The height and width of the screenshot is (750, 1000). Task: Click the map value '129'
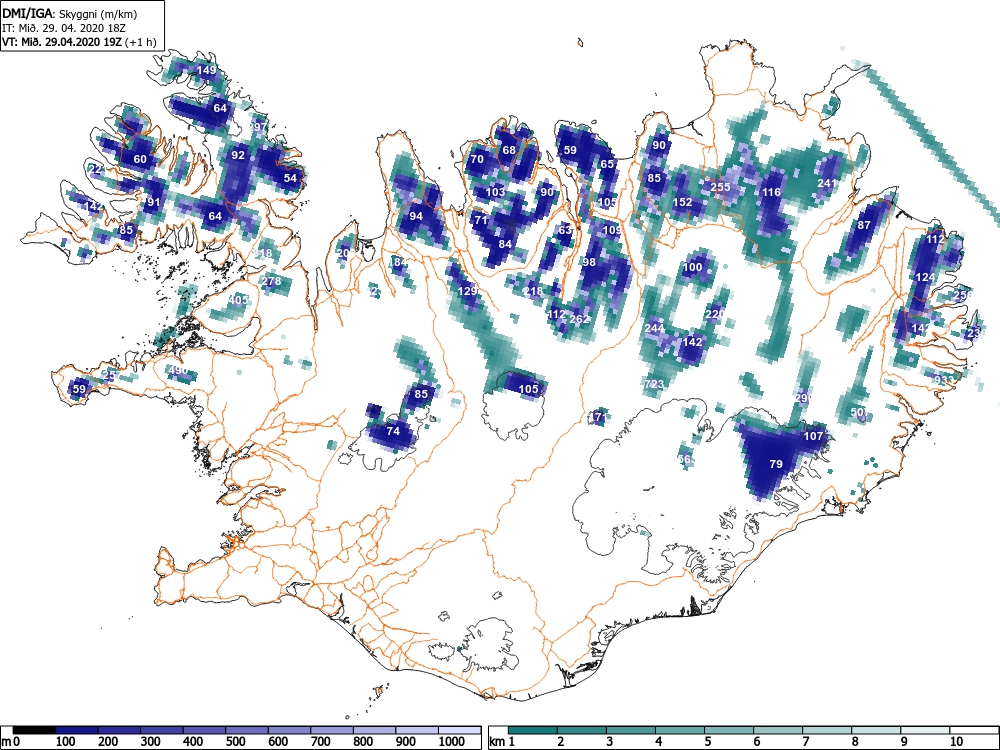pos(467,291)
